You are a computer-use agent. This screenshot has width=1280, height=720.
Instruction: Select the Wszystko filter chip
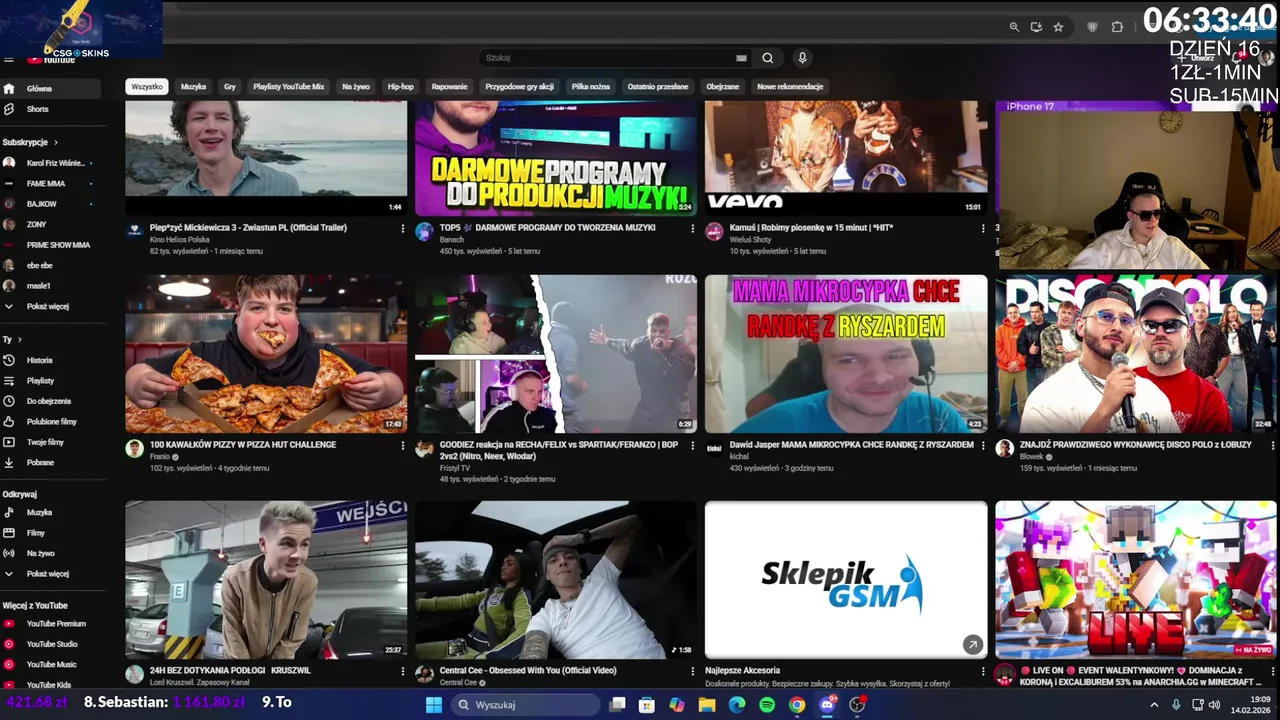click(x=147, y=87)
